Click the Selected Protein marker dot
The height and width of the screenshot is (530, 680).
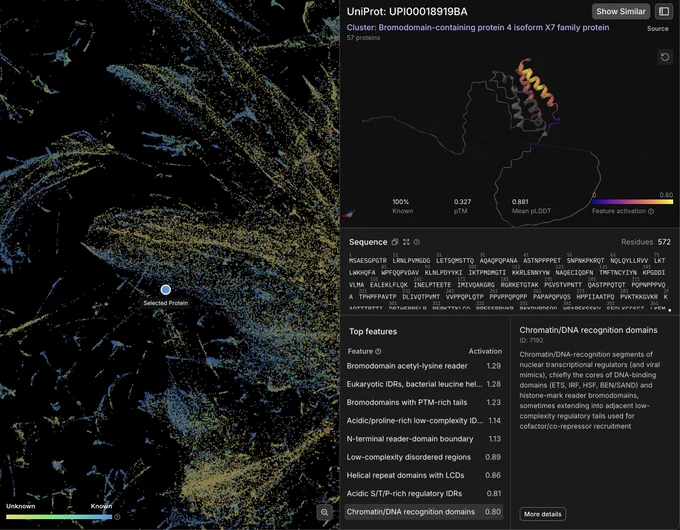click(x=165, y=290)
